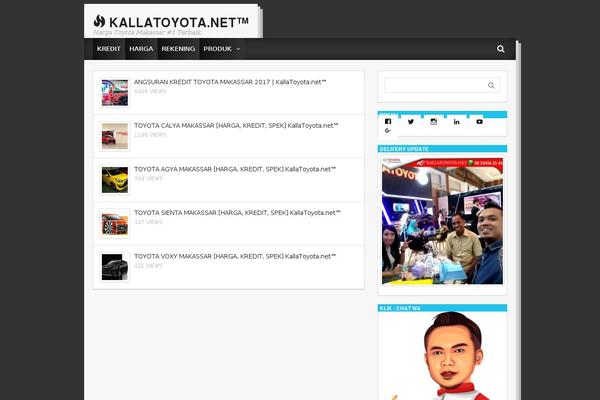The width and height of the screenshot is (600, 400).
Task: Expand the PRODUK dropdown chevron
Action: 238,49
